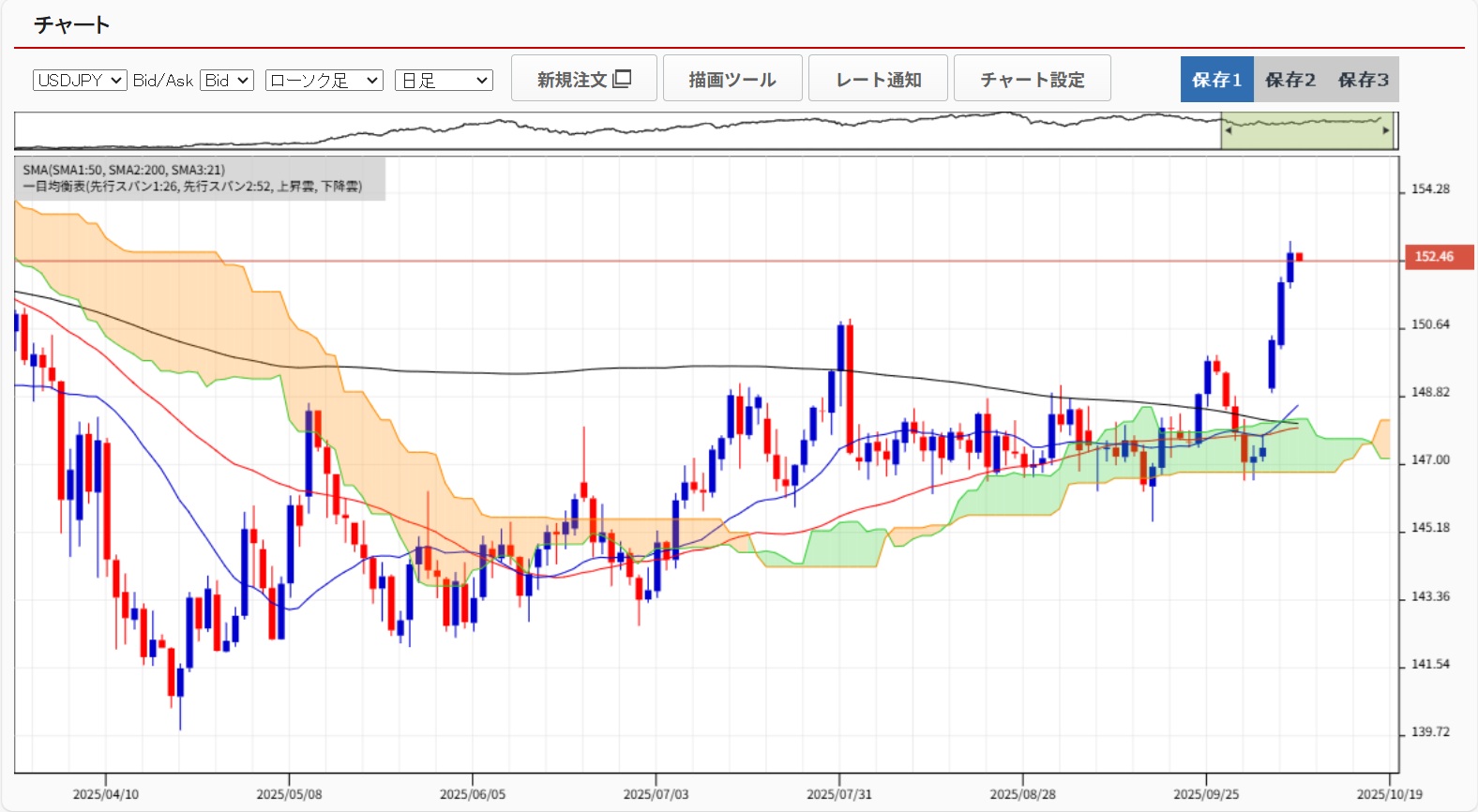The width and height of the screenshot is (1478, 812).
Task: Click the right arrow handle in the overview navigator
Action: pos(1385,131)
